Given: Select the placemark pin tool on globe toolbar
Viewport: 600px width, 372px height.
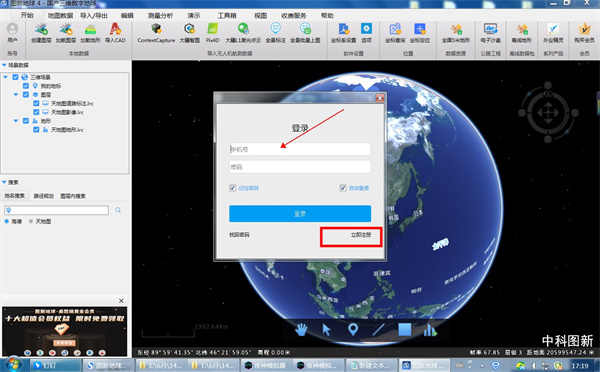Looking at the screenshot, I should click(x=353, y=329).
